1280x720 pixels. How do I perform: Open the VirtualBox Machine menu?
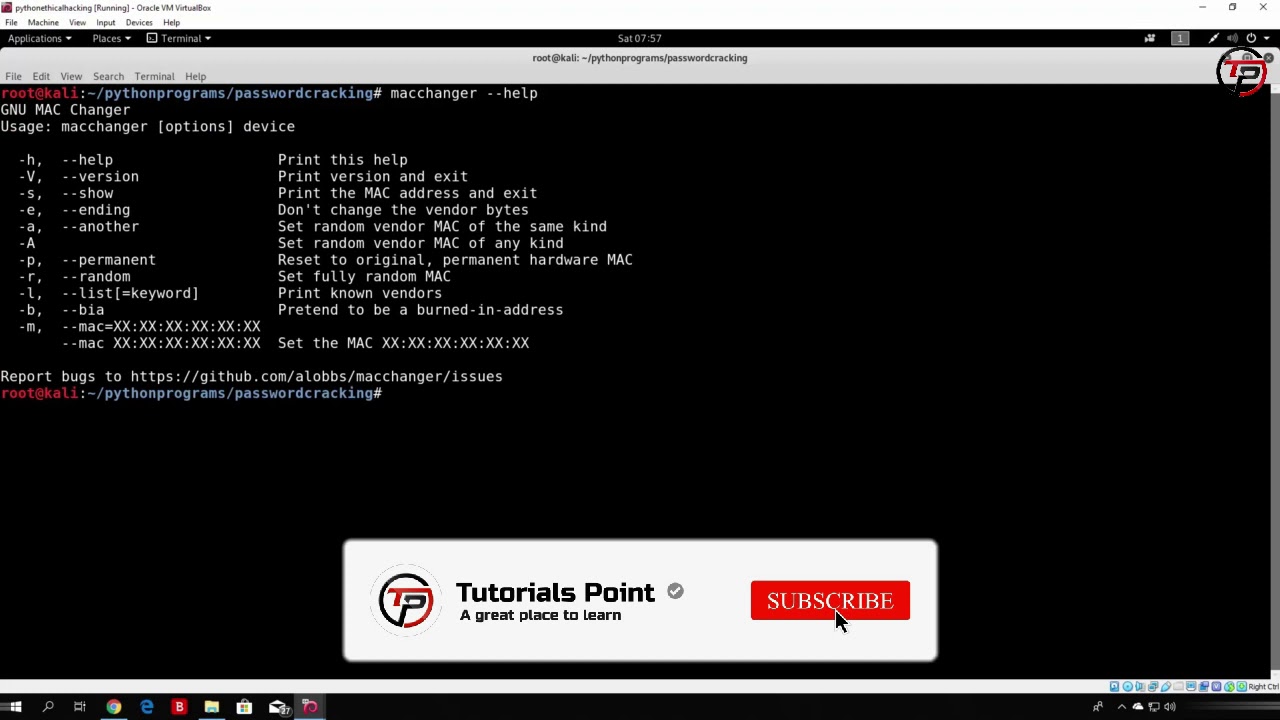point(43,22)
